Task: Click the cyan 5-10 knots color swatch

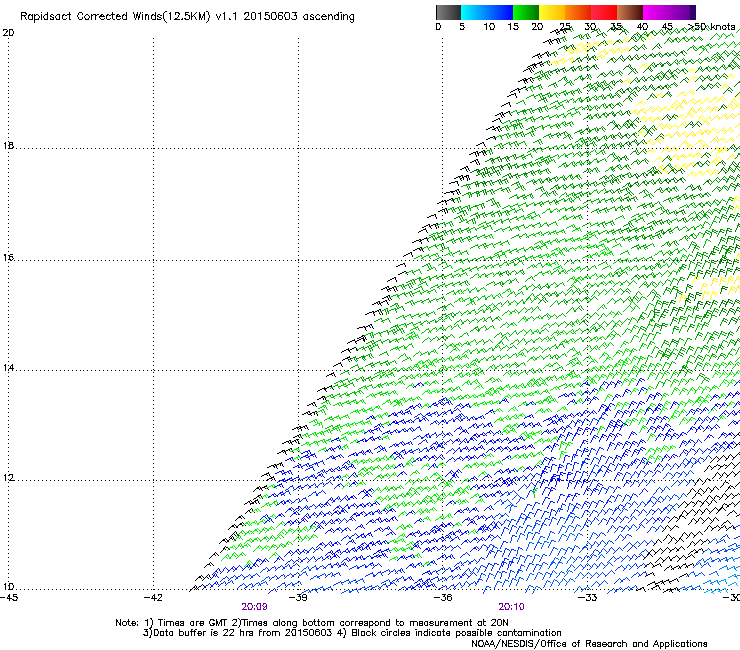Action: (x=473, y=12)
